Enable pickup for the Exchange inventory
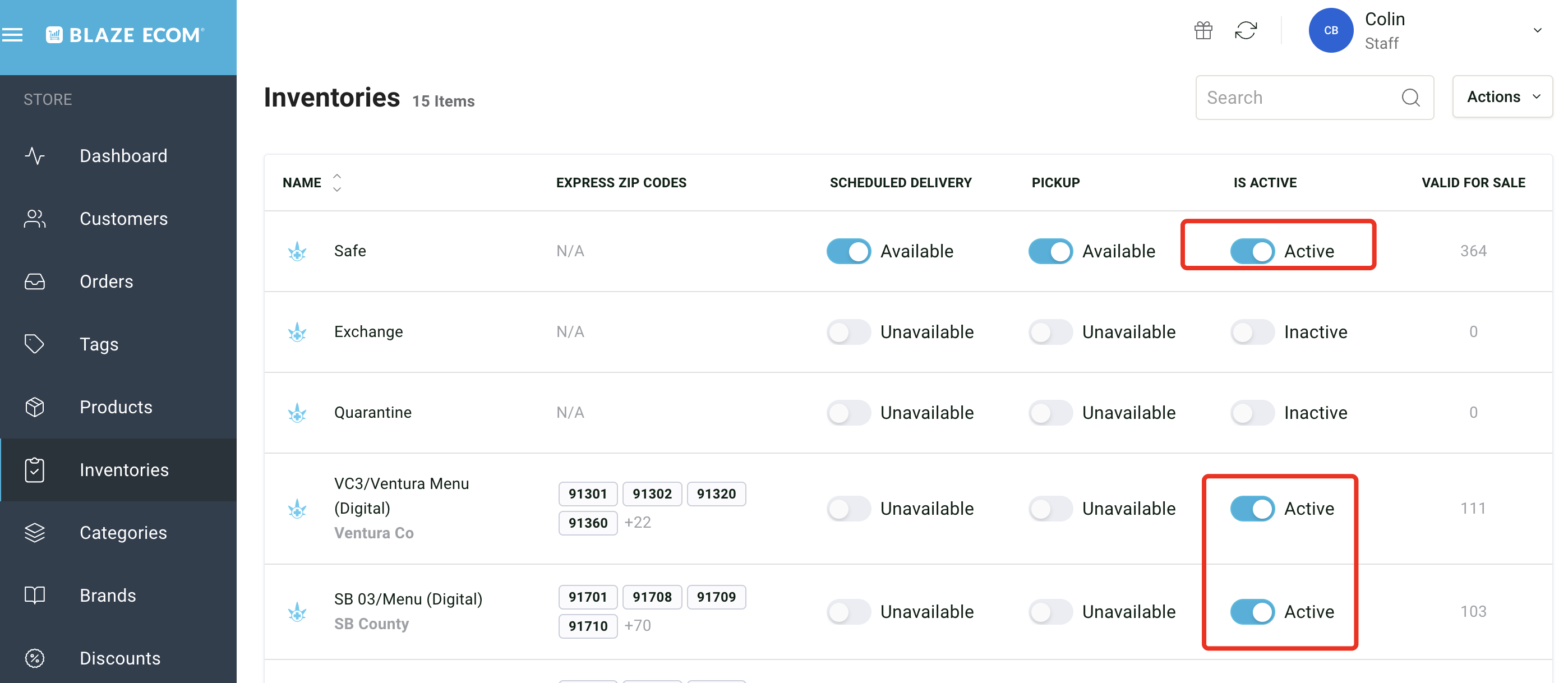 1049,332
